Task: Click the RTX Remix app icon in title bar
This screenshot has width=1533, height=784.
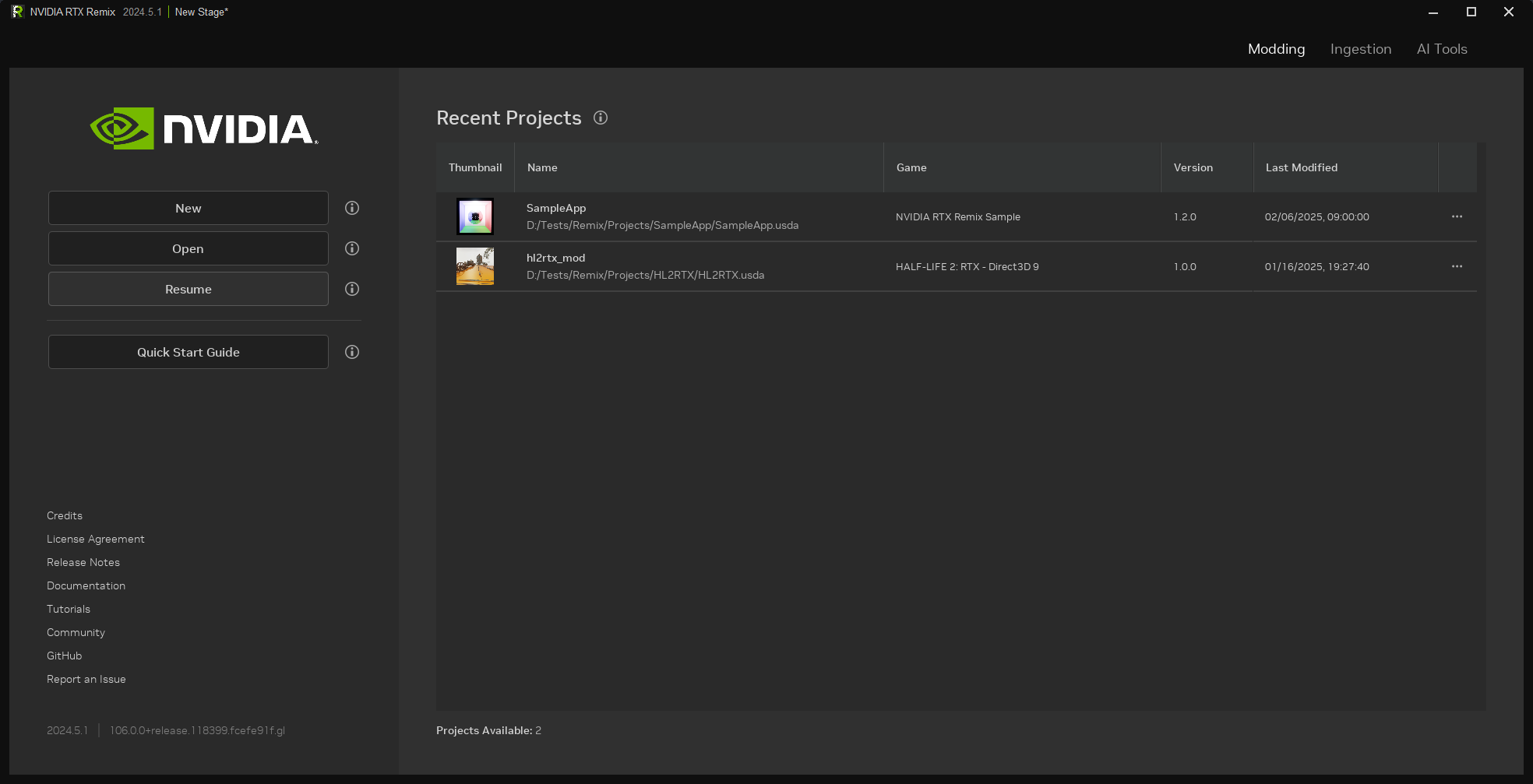Action: [x=17, y=12]
